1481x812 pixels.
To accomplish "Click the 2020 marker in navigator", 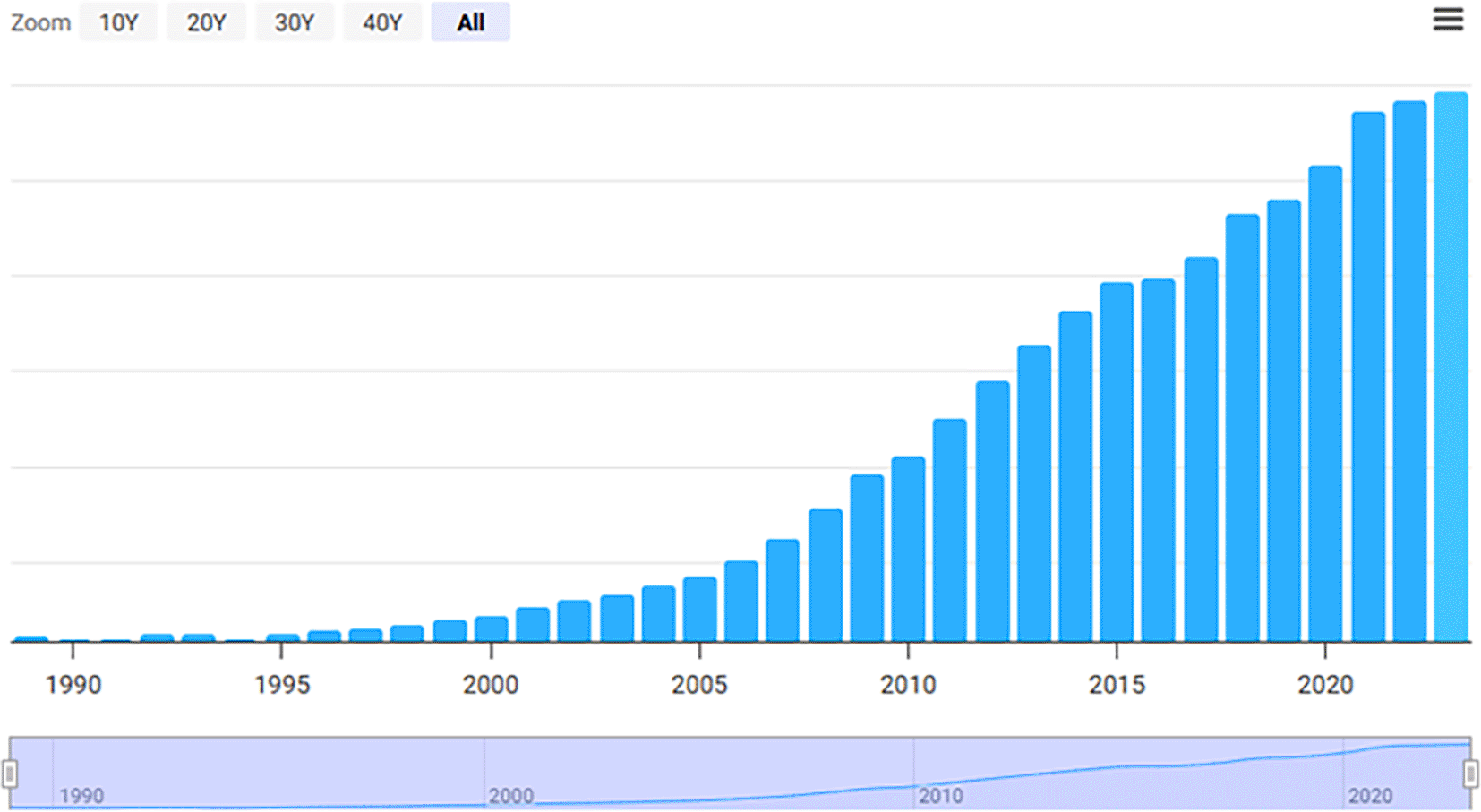I will click(x=1370, y=795).
